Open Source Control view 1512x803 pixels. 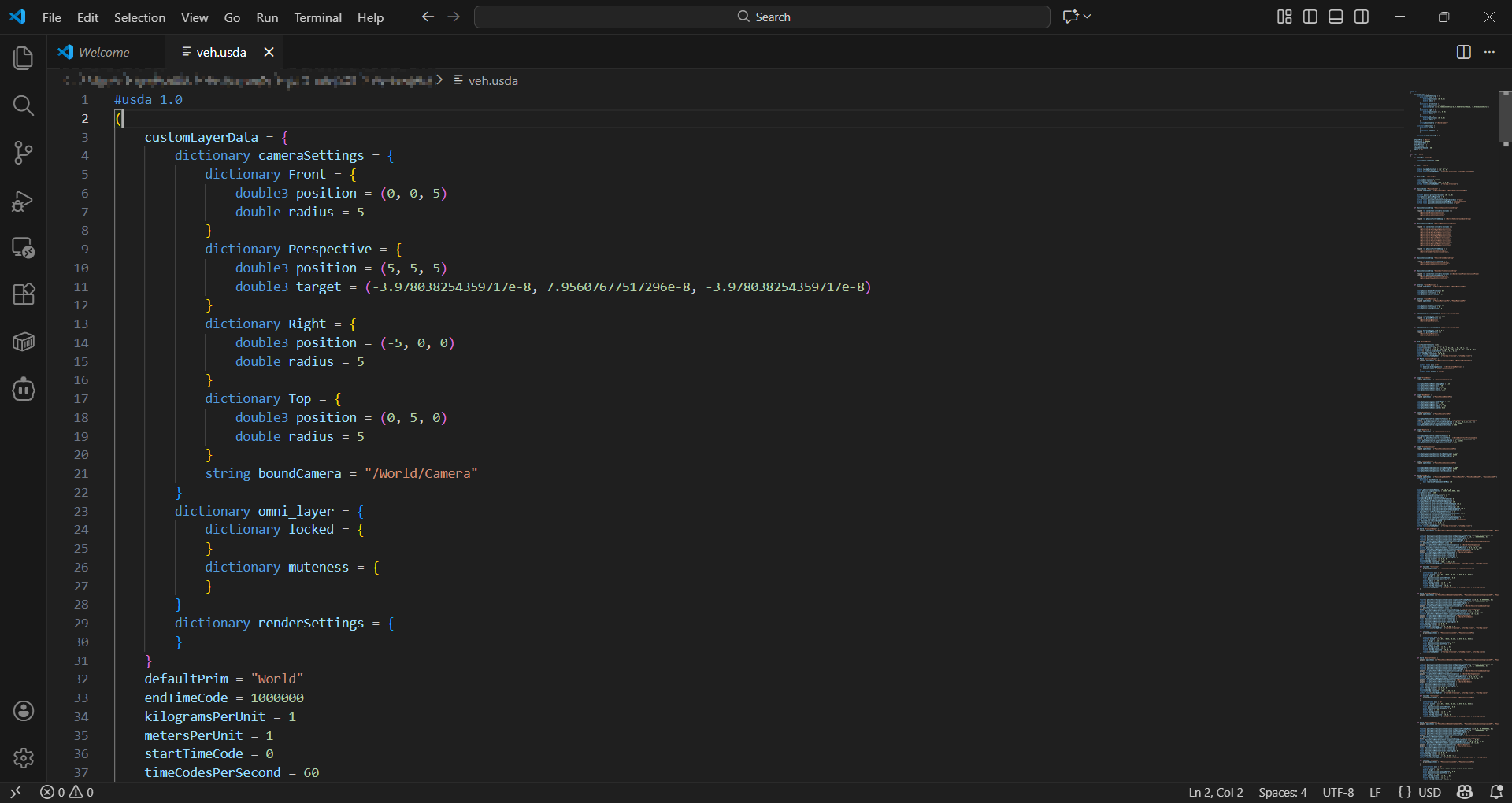24,153
